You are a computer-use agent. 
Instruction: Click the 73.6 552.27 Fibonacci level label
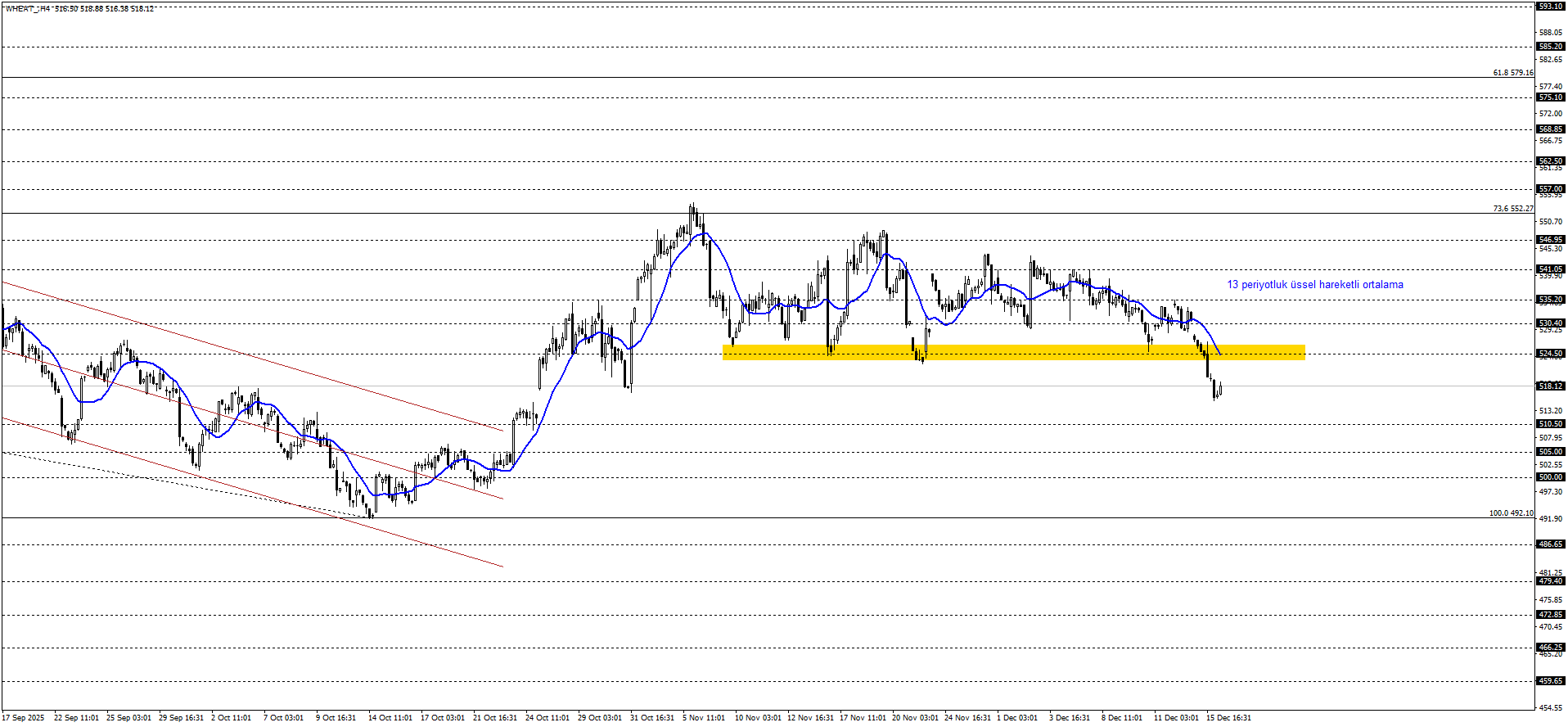(1512, 209)
